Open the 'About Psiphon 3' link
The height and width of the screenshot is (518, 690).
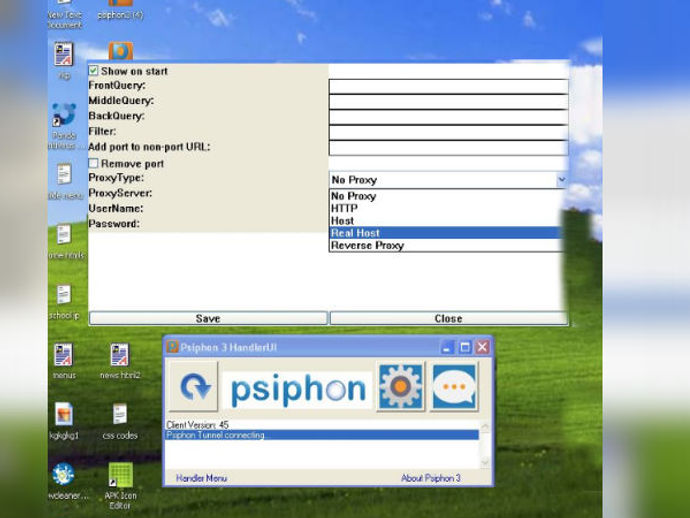[x=430, y=478]
